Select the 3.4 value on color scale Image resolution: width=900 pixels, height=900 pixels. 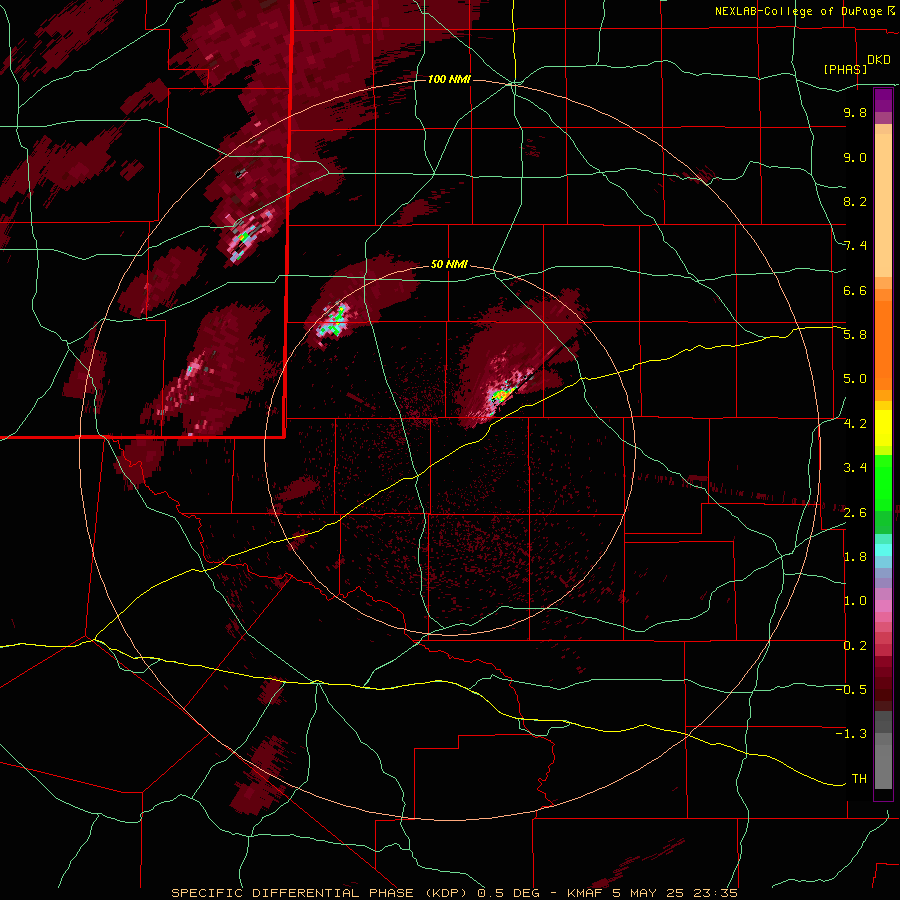[855, 468]
